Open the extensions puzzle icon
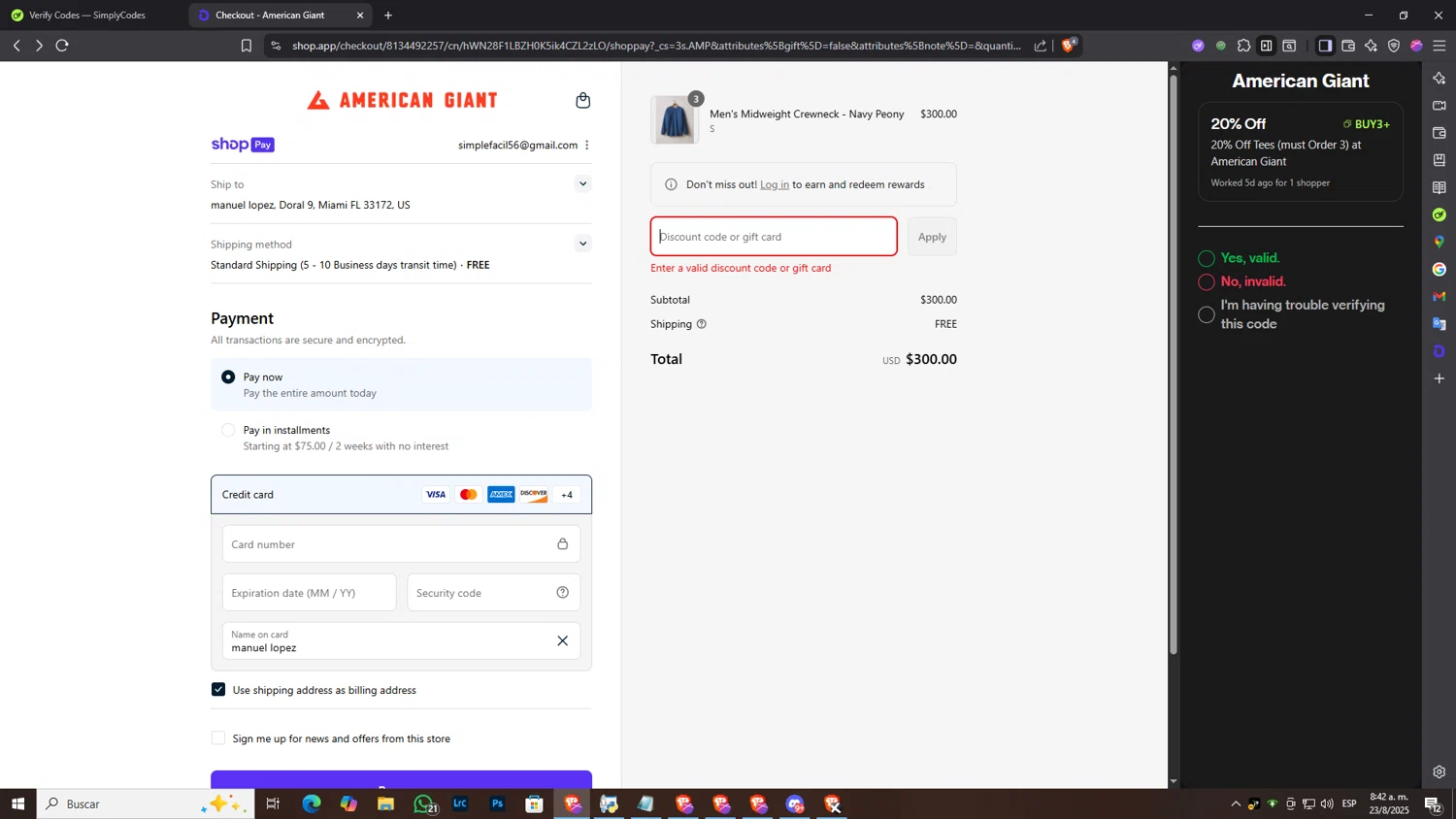Image resolution: width=1456 pixels, height=819 pixels. [x=1243, y=46]
